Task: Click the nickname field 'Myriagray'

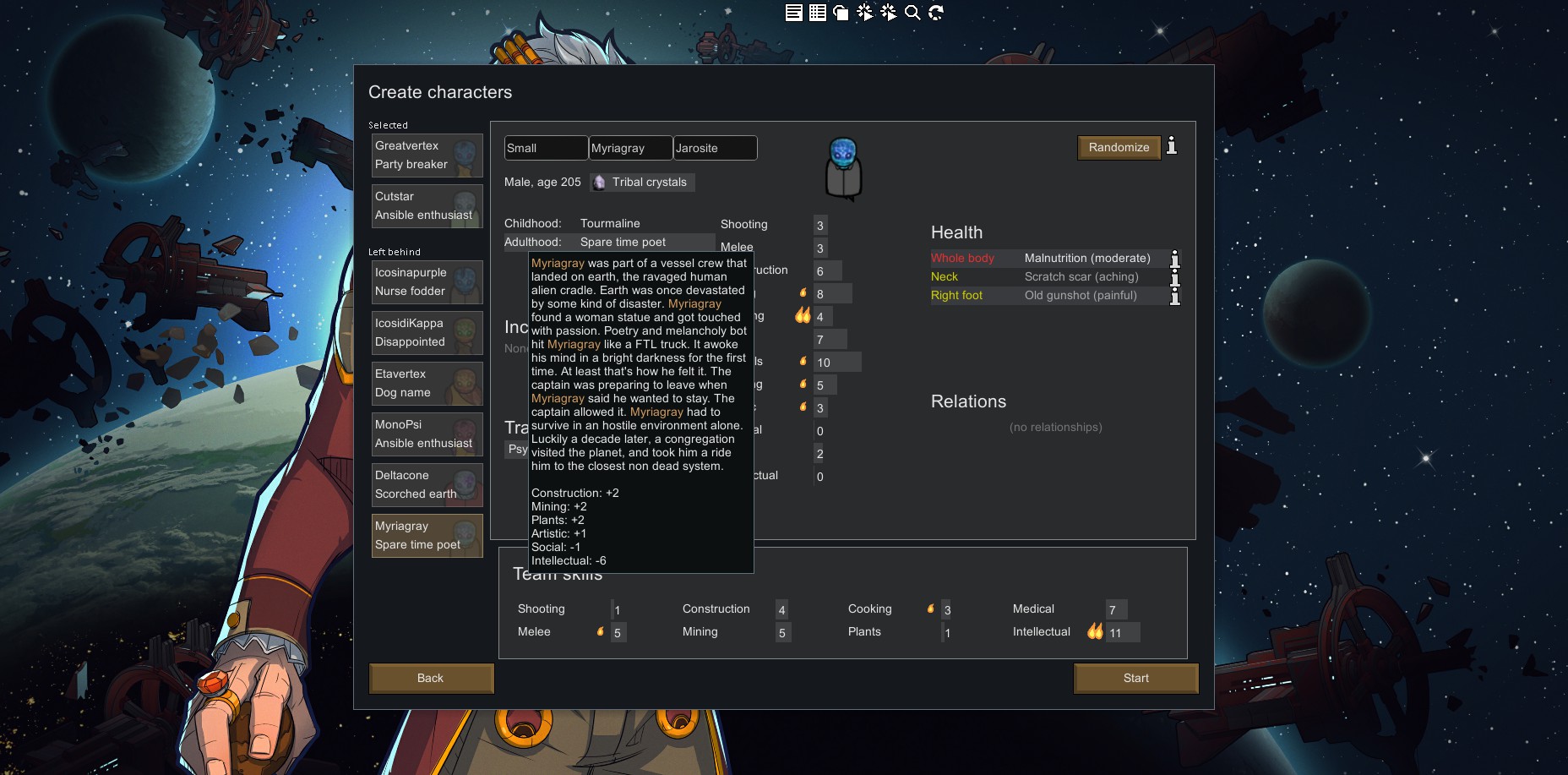Action: click(x=630, y=148)
